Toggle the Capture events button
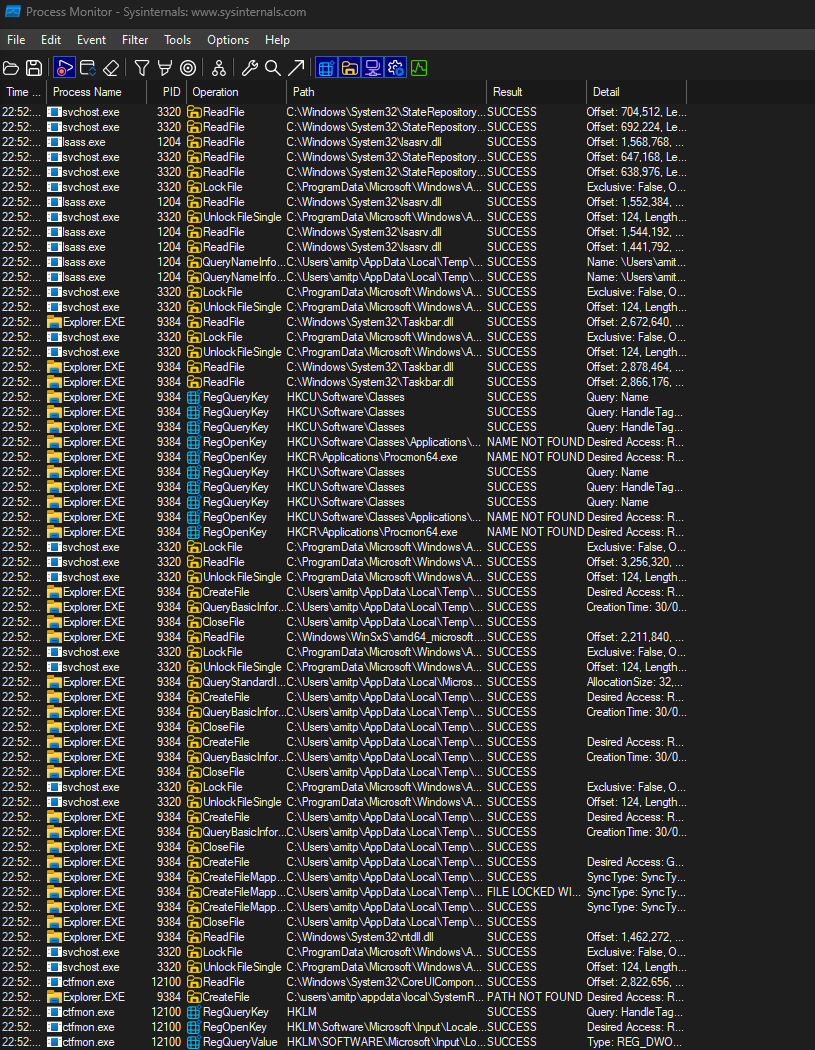 pos(65,68)
